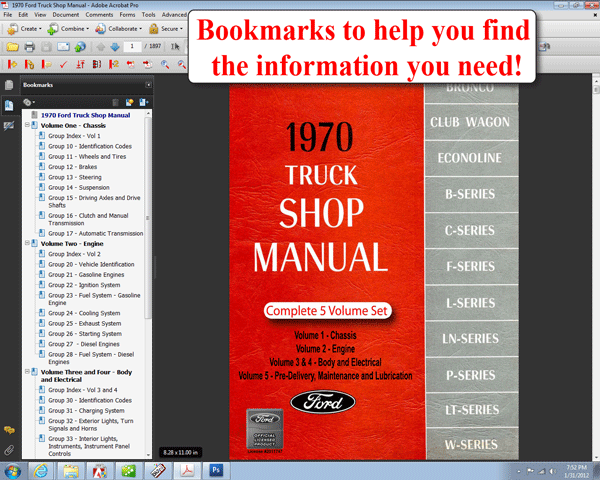
Task: Activate the Select tool cursor icon
Action: point(175,47)
